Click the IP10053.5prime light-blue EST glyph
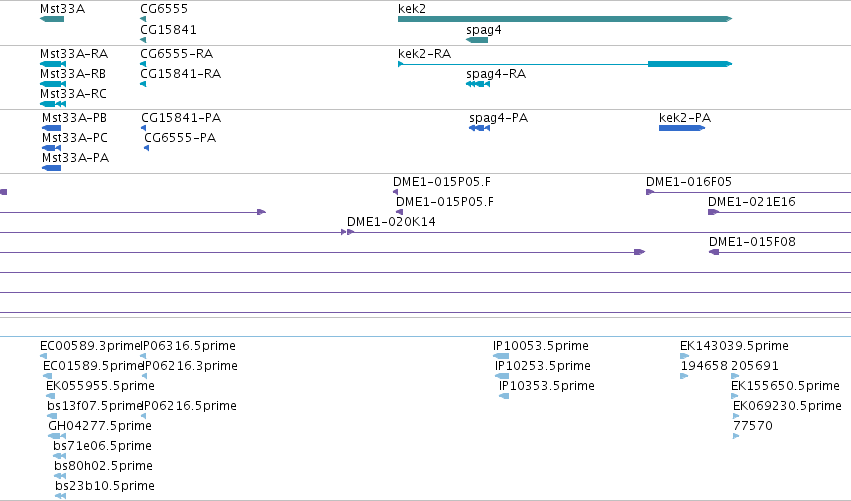 [501, 356]
